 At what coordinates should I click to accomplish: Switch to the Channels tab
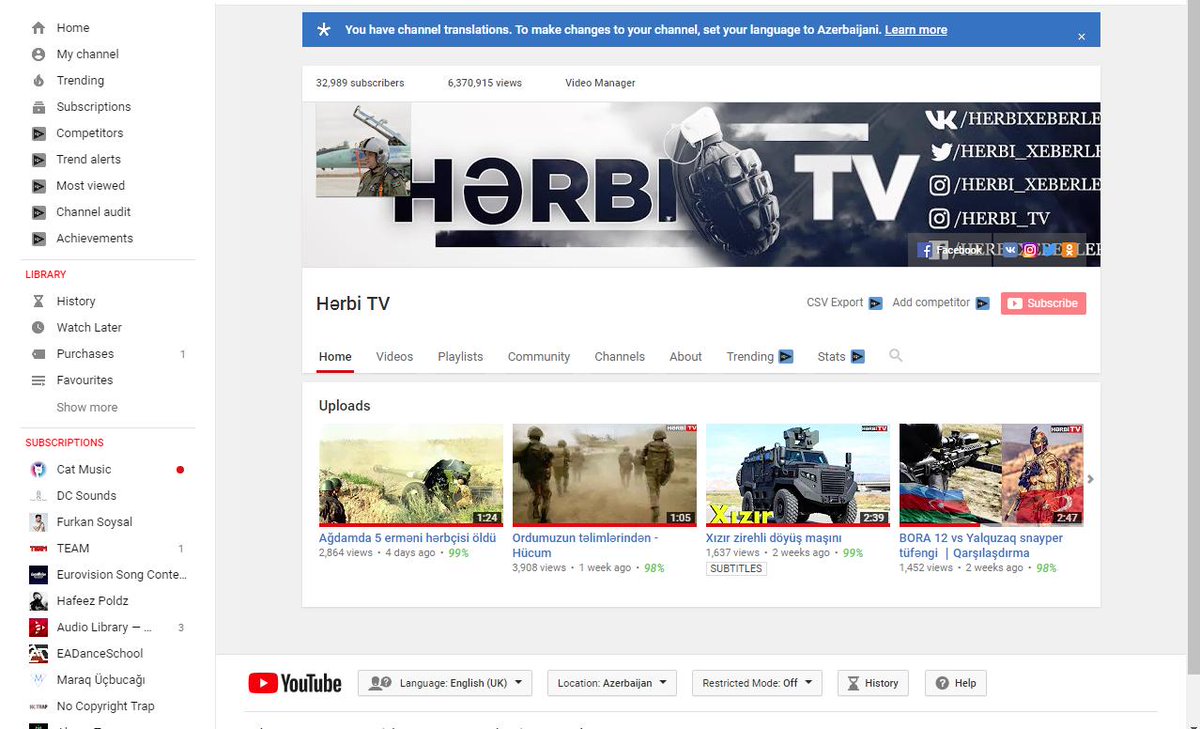[x=619, y=356]
